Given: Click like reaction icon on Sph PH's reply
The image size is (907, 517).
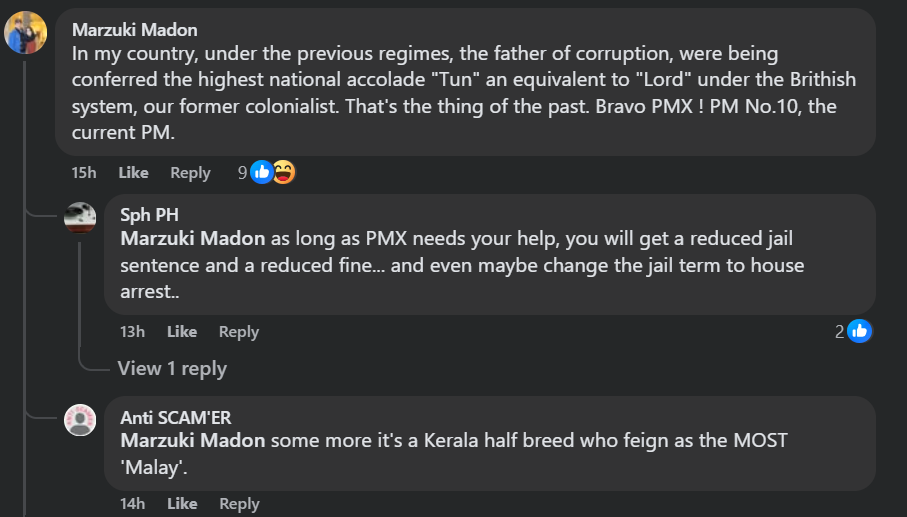Looking at the screenshot, I should [x=859, y=331].
